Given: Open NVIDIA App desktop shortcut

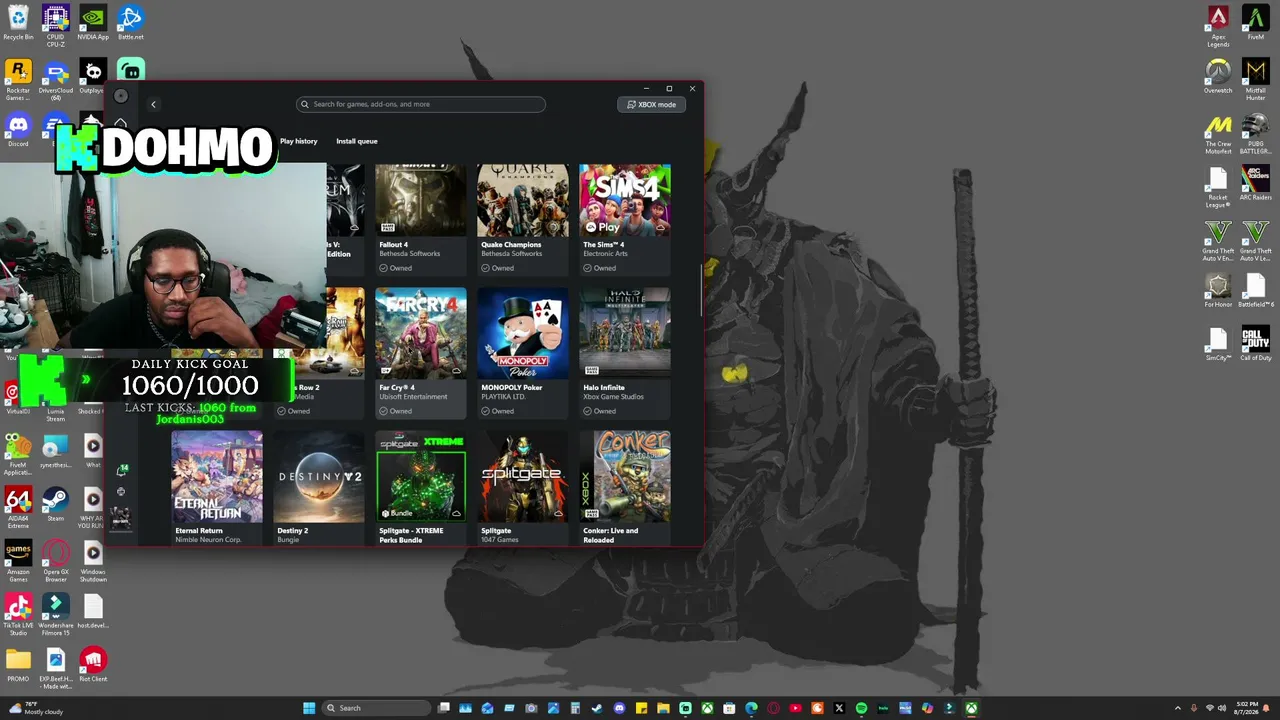Looking at the screenshot, I should [93, 23].
